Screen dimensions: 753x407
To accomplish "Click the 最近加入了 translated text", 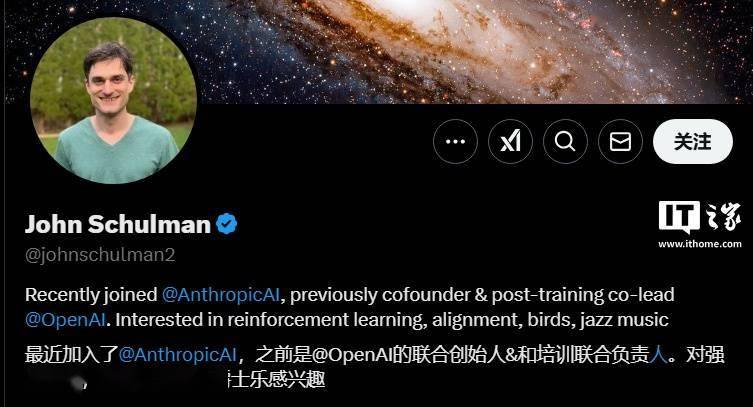I will click(x=72, y=355).
